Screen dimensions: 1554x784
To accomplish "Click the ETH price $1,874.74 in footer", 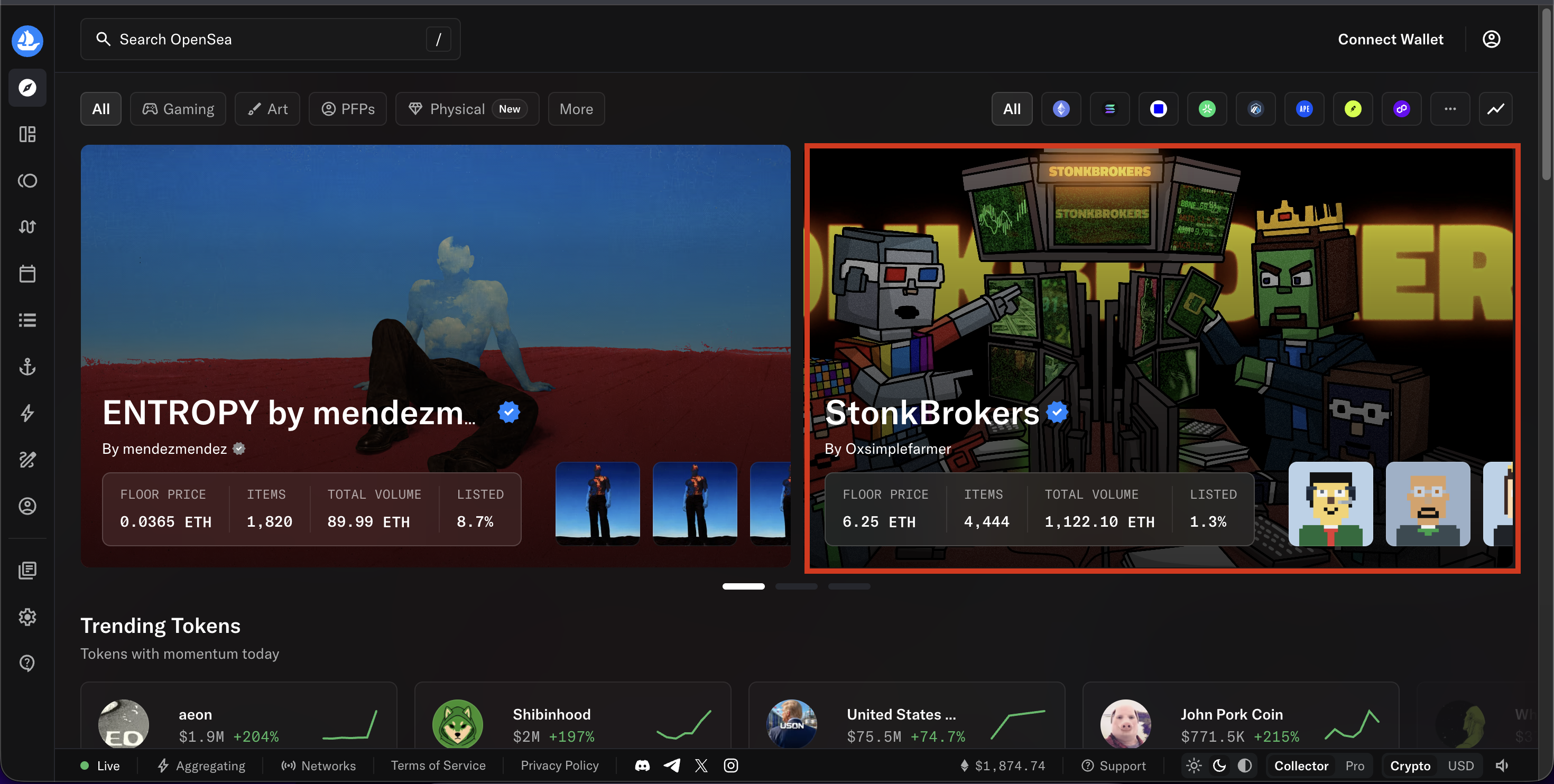I will point(1002,766).
